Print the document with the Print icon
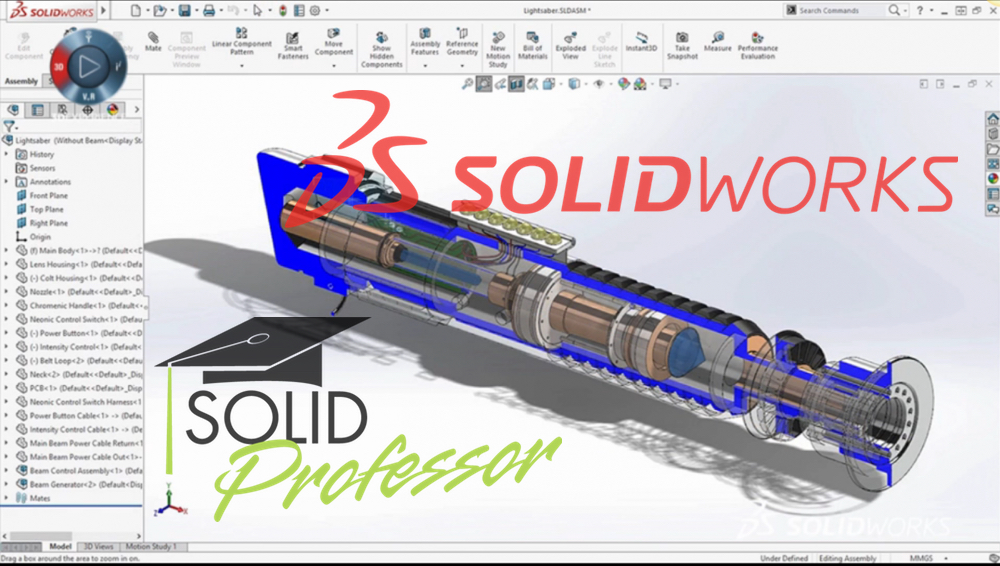The width and height of the screenshot is (1000, 566). coord(209,10)
